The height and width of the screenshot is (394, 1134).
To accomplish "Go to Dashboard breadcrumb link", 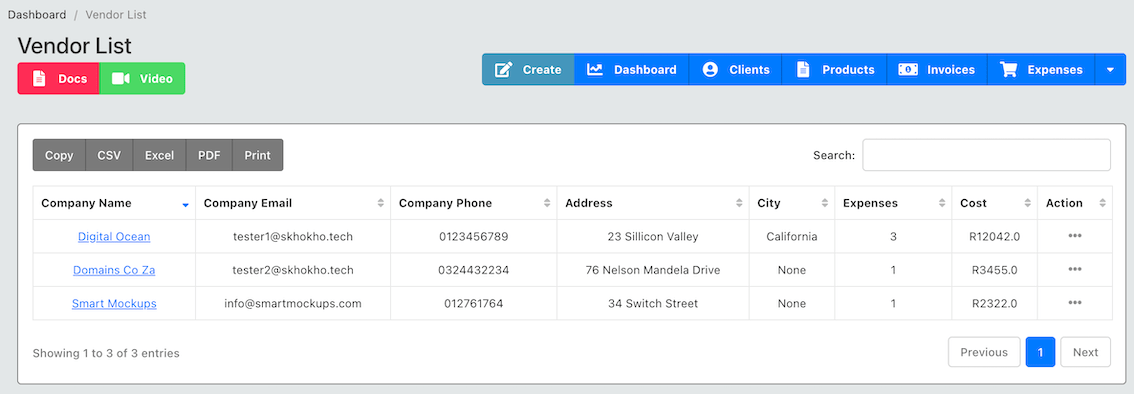I will tap(37, 14).
